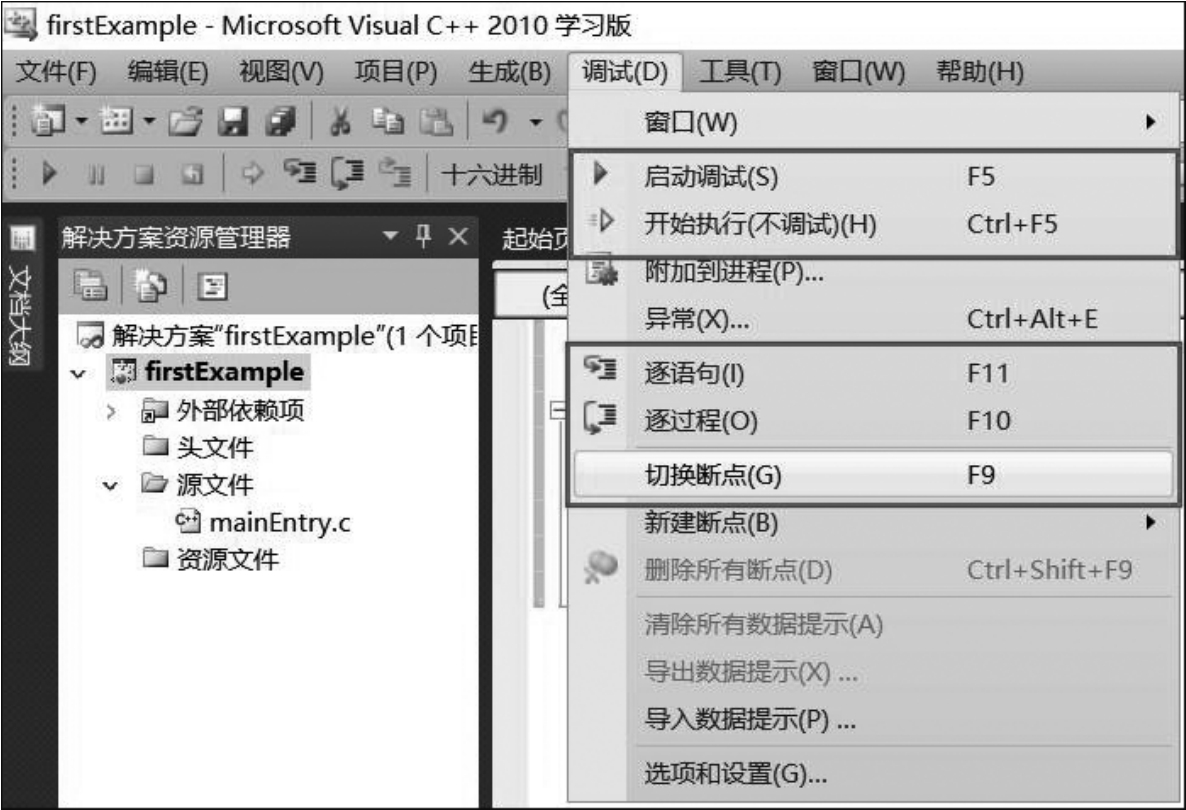Choose 逐过程(O) F10 menu item
The width and height of the screenshot is (1186, 810).
(873, 421)
